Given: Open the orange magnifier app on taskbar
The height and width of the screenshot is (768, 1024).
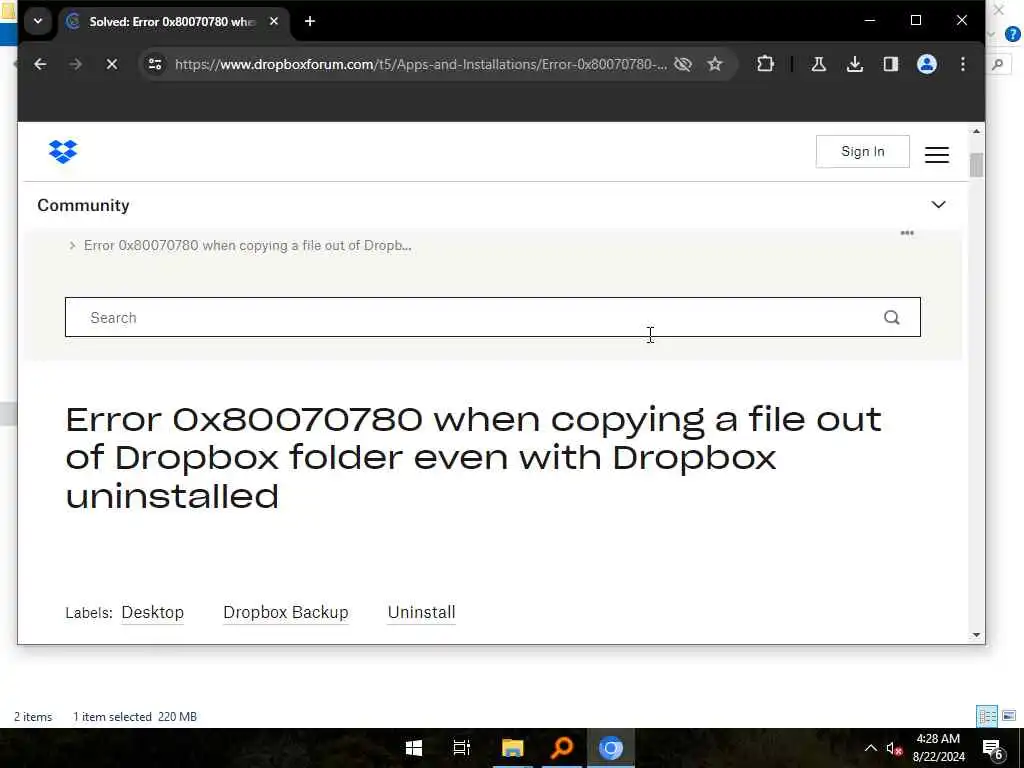Looking at the screenshot, I should point(562,748).
